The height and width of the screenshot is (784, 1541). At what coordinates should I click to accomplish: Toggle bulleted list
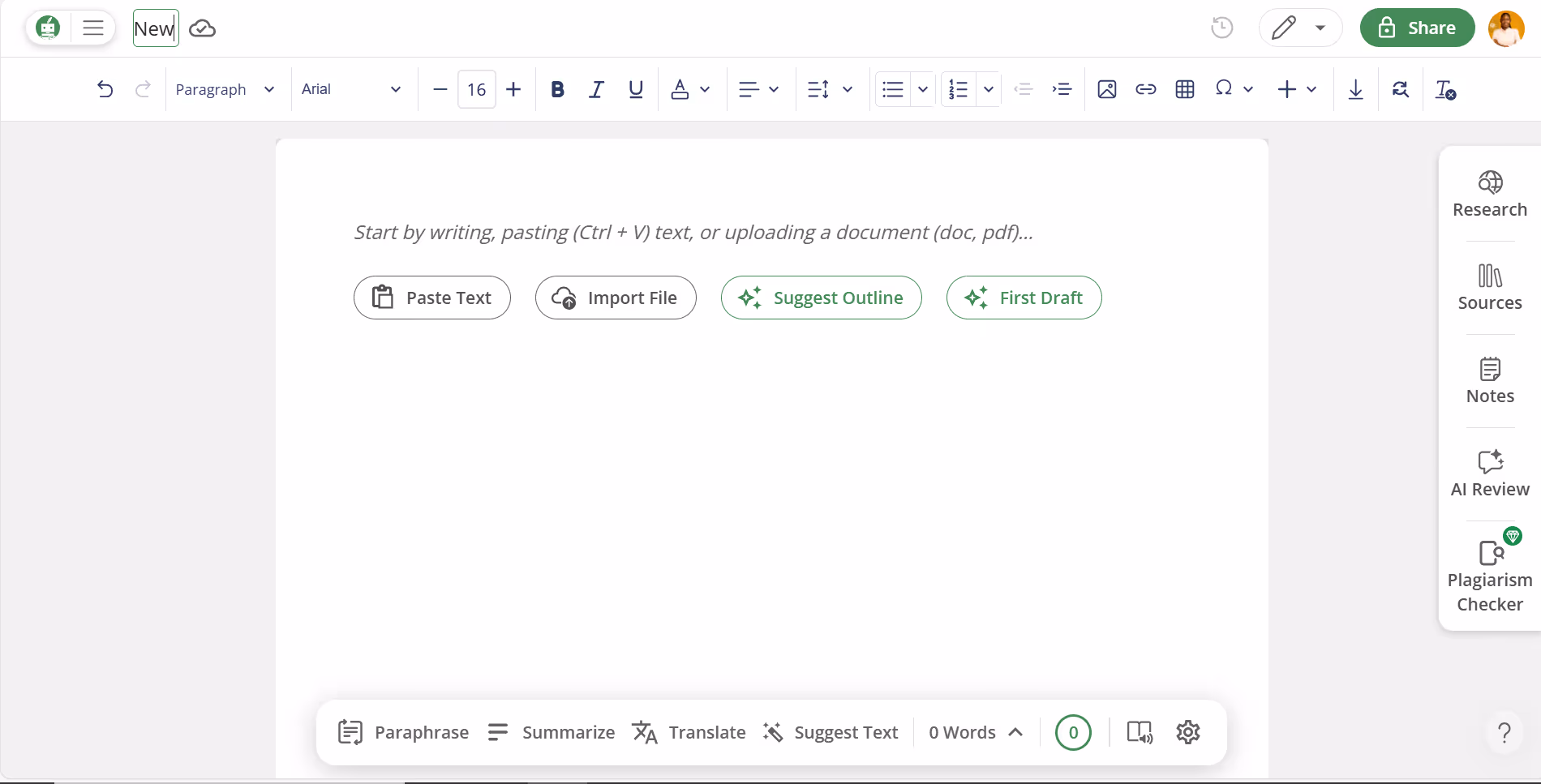(893, 89)
